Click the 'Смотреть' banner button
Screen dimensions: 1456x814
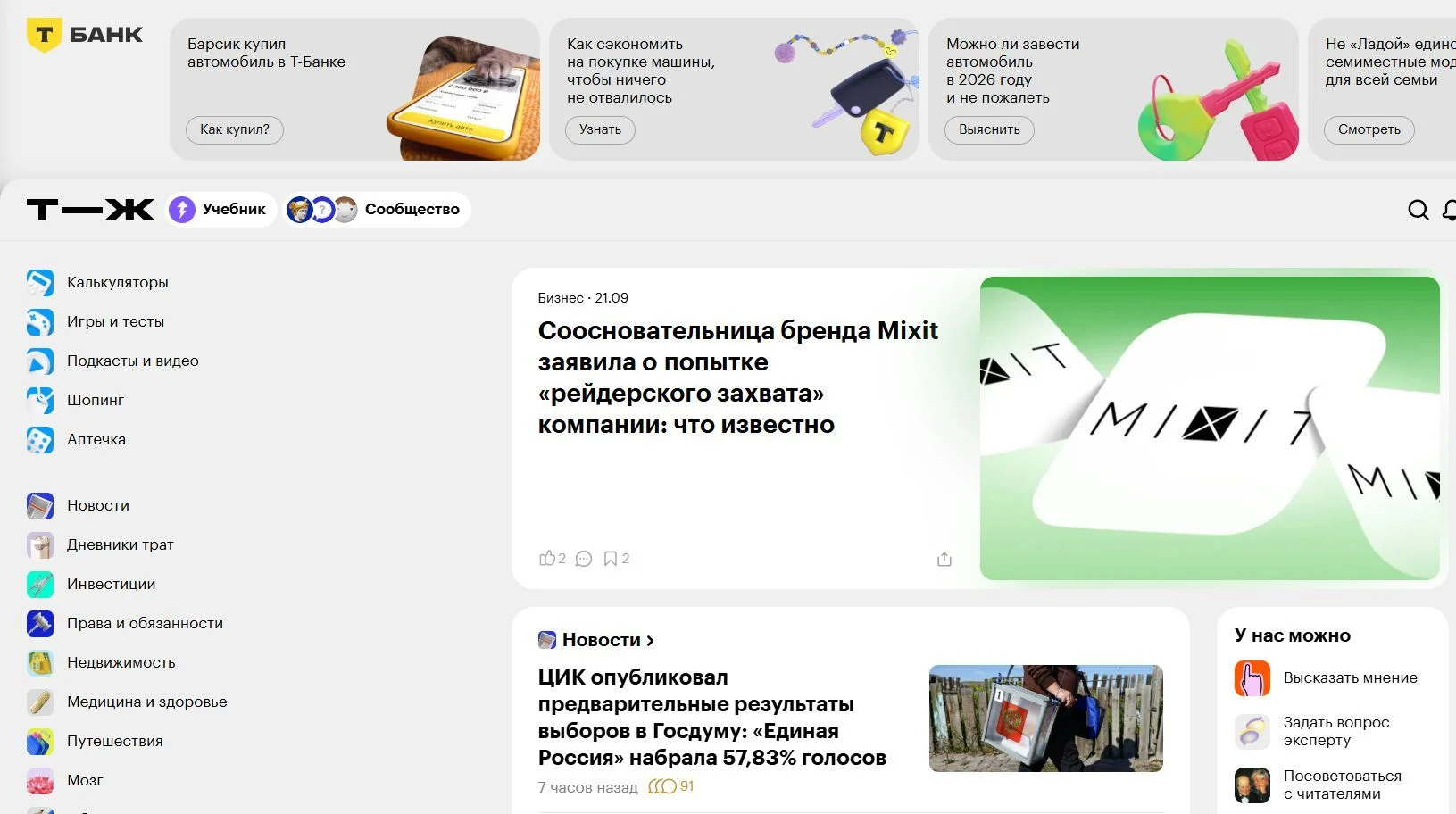coord(1369,129)
